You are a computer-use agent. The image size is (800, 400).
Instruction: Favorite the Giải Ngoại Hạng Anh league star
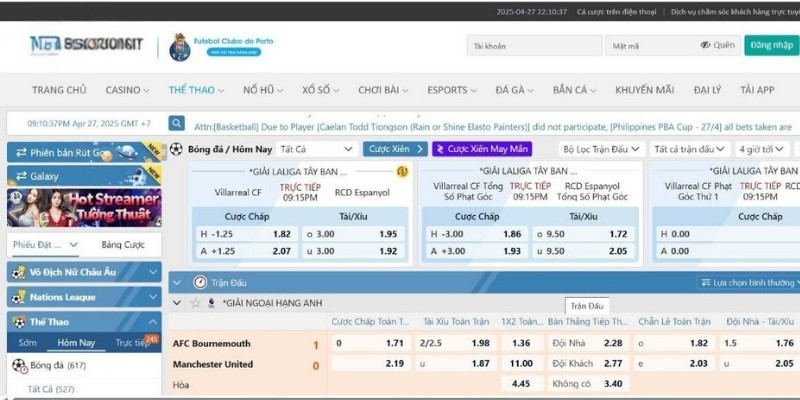[194, 303]
